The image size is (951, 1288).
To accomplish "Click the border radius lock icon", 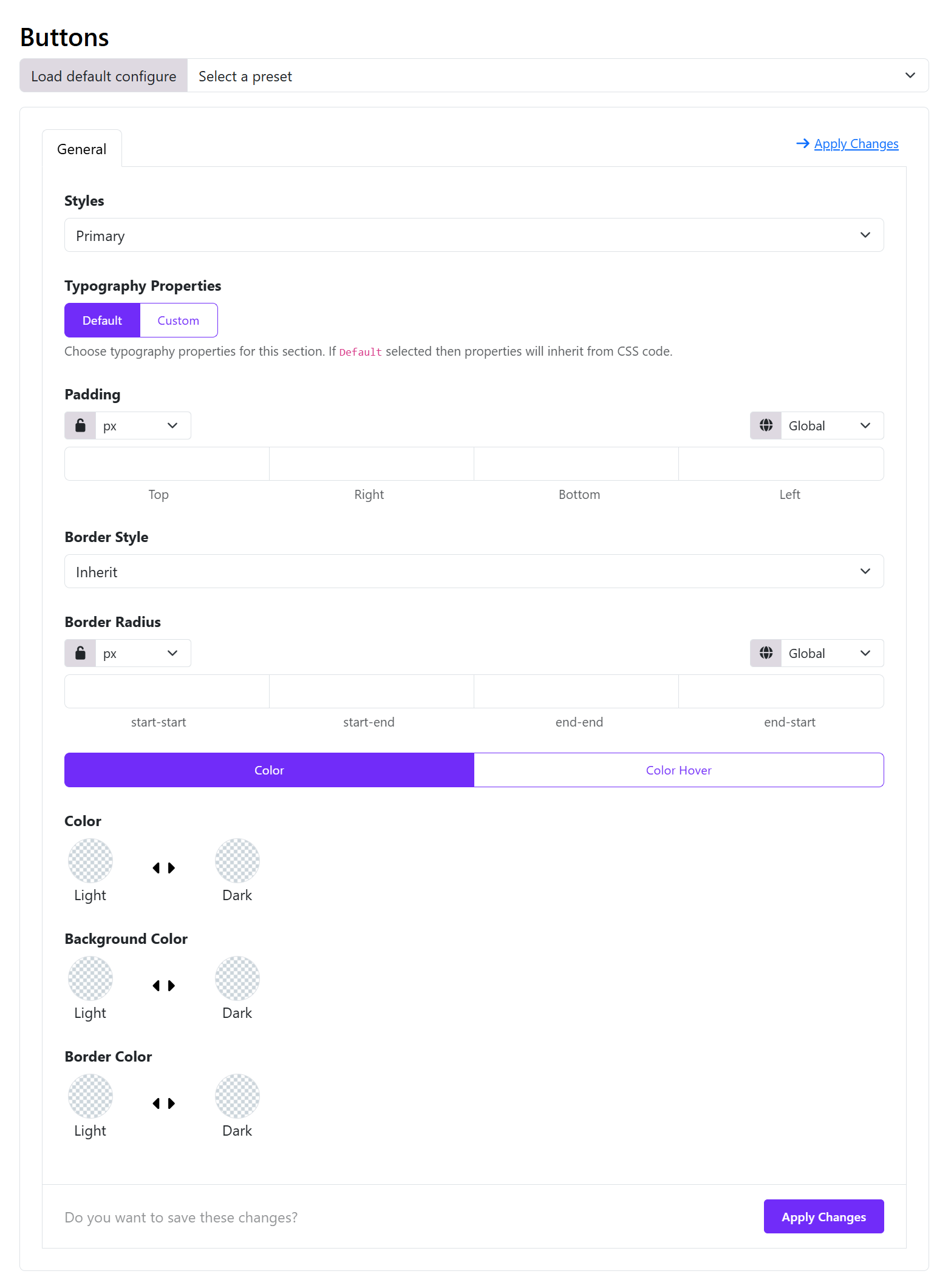I will pyautogui.click(x=80, y=652).
